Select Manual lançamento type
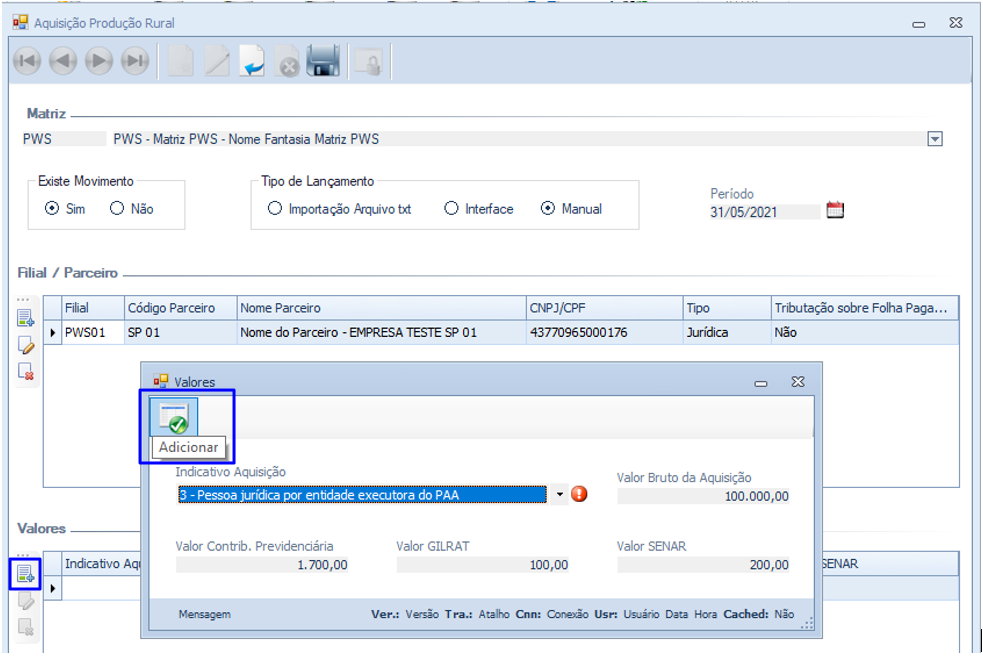The width and height of the screenshot is (983, 657). [x=548, y=208]
